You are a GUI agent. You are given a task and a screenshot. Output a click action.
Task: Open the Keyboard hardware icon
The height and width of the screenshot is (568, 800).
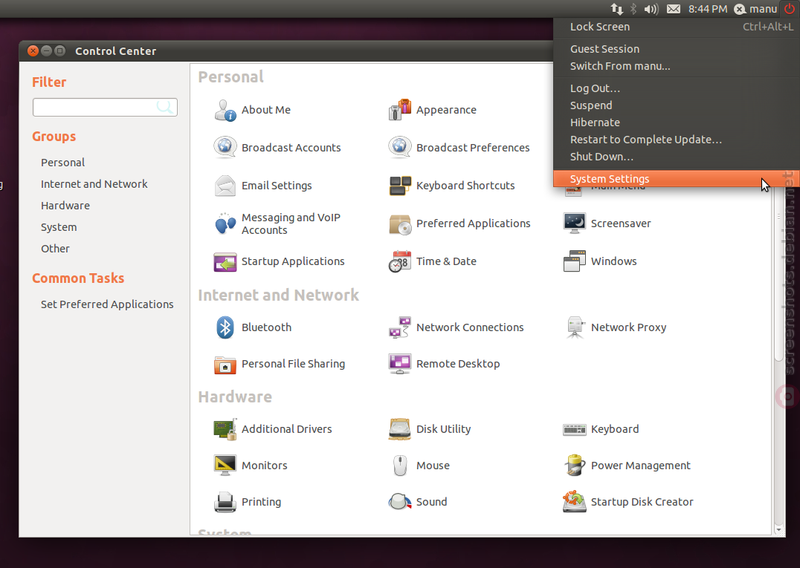(574, 430)
